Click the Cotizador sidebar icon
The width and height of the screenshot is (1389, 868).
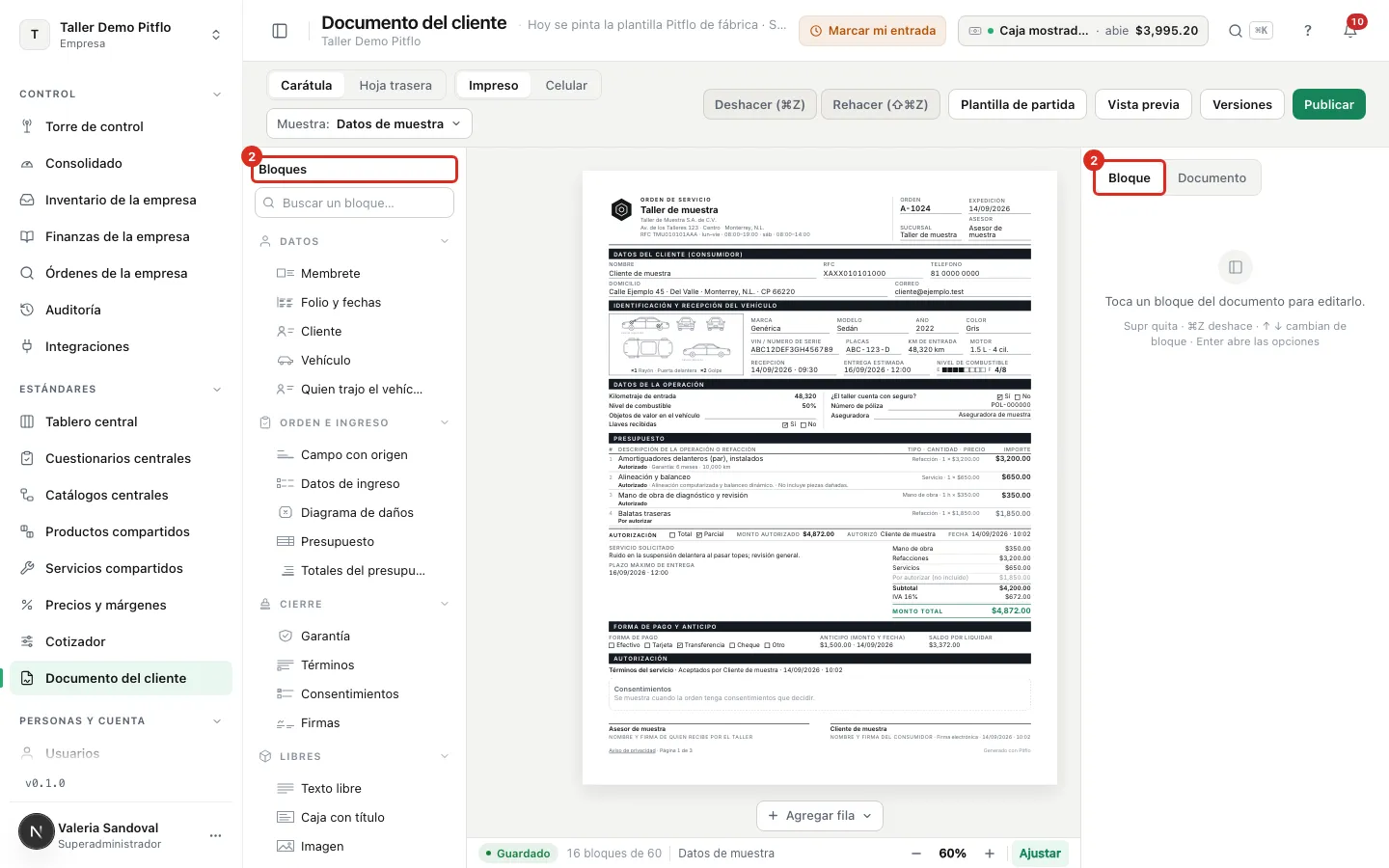(27, 641)
